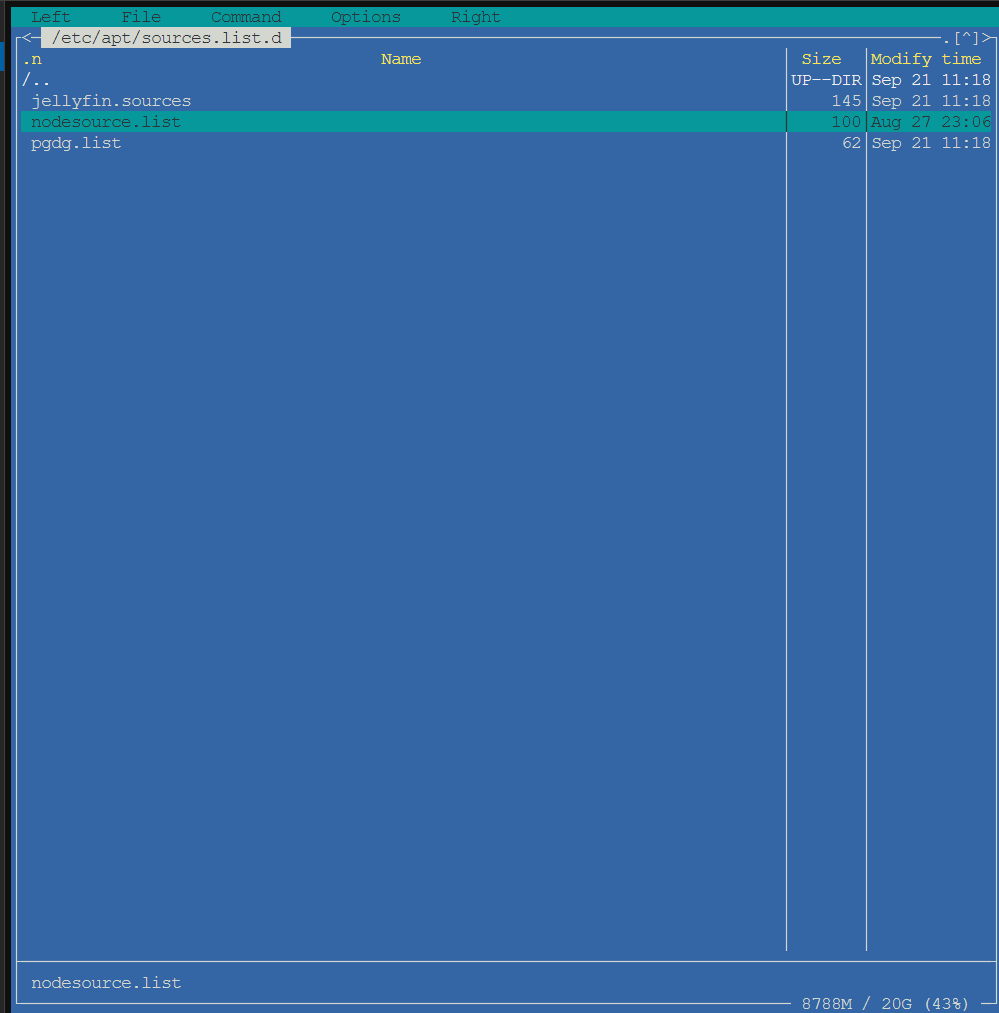The image size is (999, 1013).
Task: Toggle hidden files with the dot indicator
Action: [x=946, y=38]
